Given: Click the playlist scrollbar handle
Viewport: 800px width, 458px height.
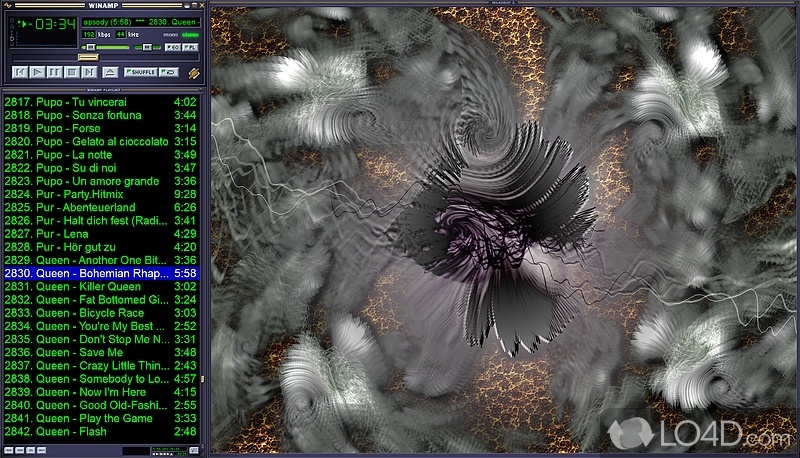Looking at the screenshot, I should click(203, 379).
